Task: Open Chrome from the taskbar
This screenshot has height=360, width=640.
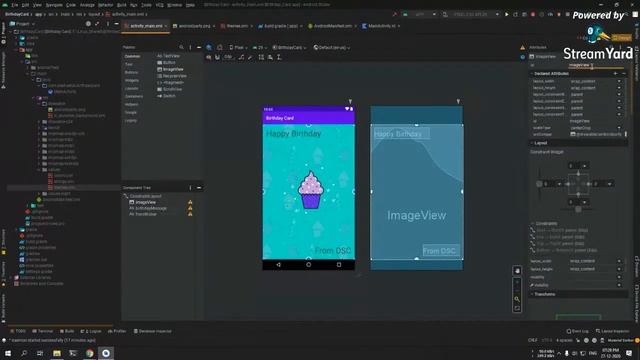Action: (89, 353)
